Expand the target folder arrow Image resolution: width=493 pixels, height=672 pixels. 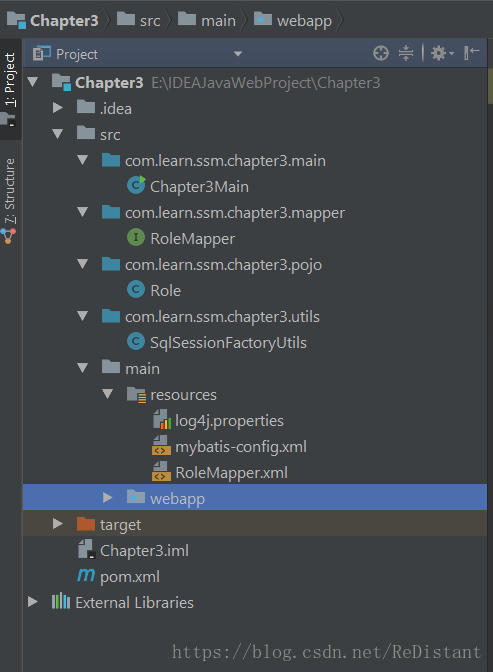click(x=57, y=523)
